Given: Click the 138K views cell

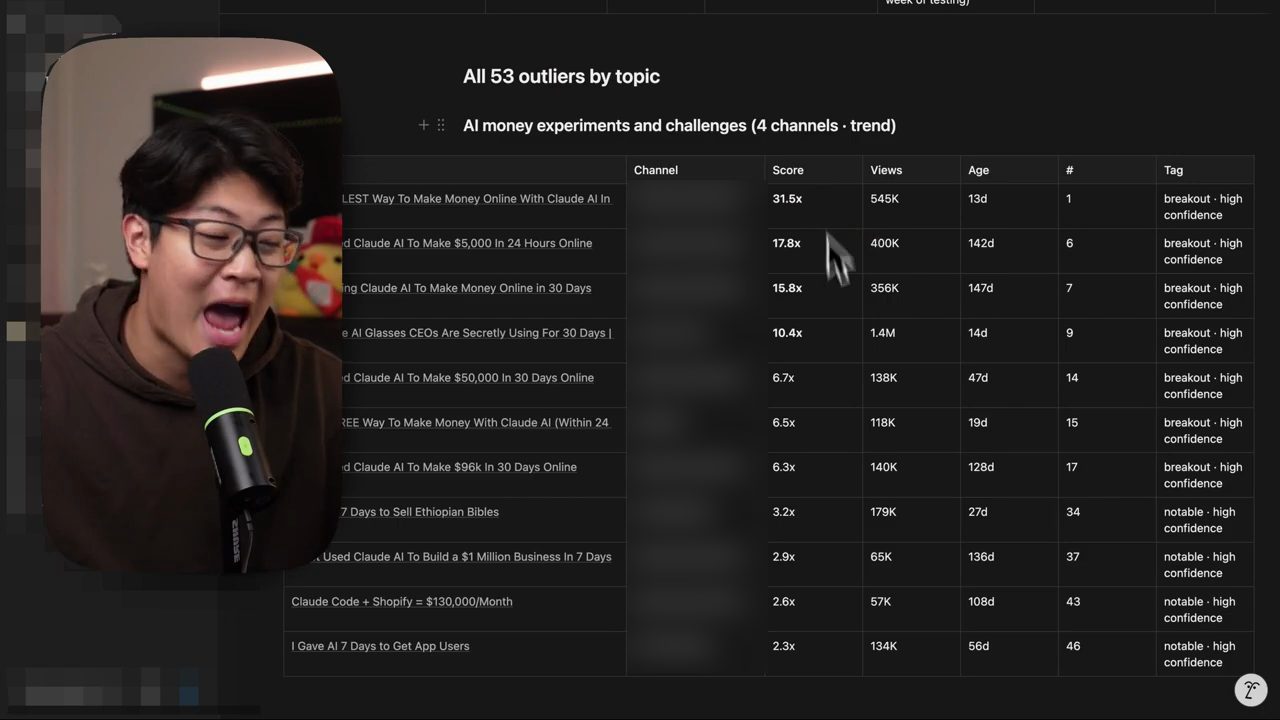Looking at the screenshot, I should coord(911,386).
